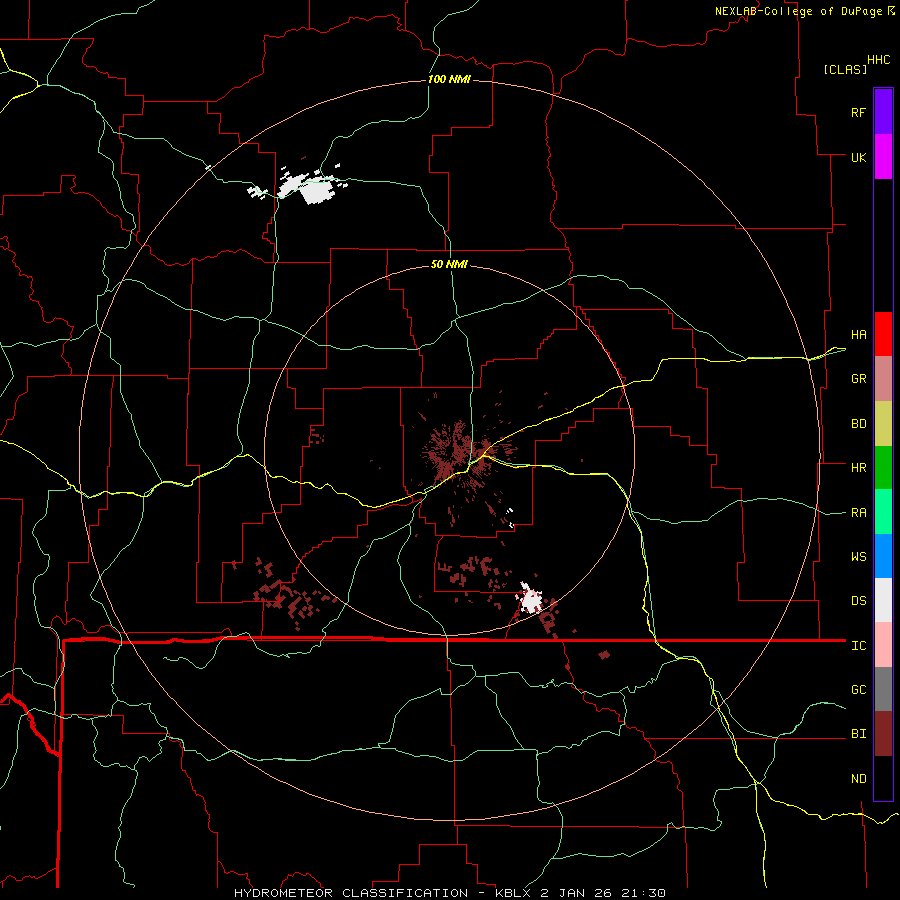900x900 pixels.
Task: Click the DS white legend swatch
Action: pyautogui.click(x=883, y=600)
